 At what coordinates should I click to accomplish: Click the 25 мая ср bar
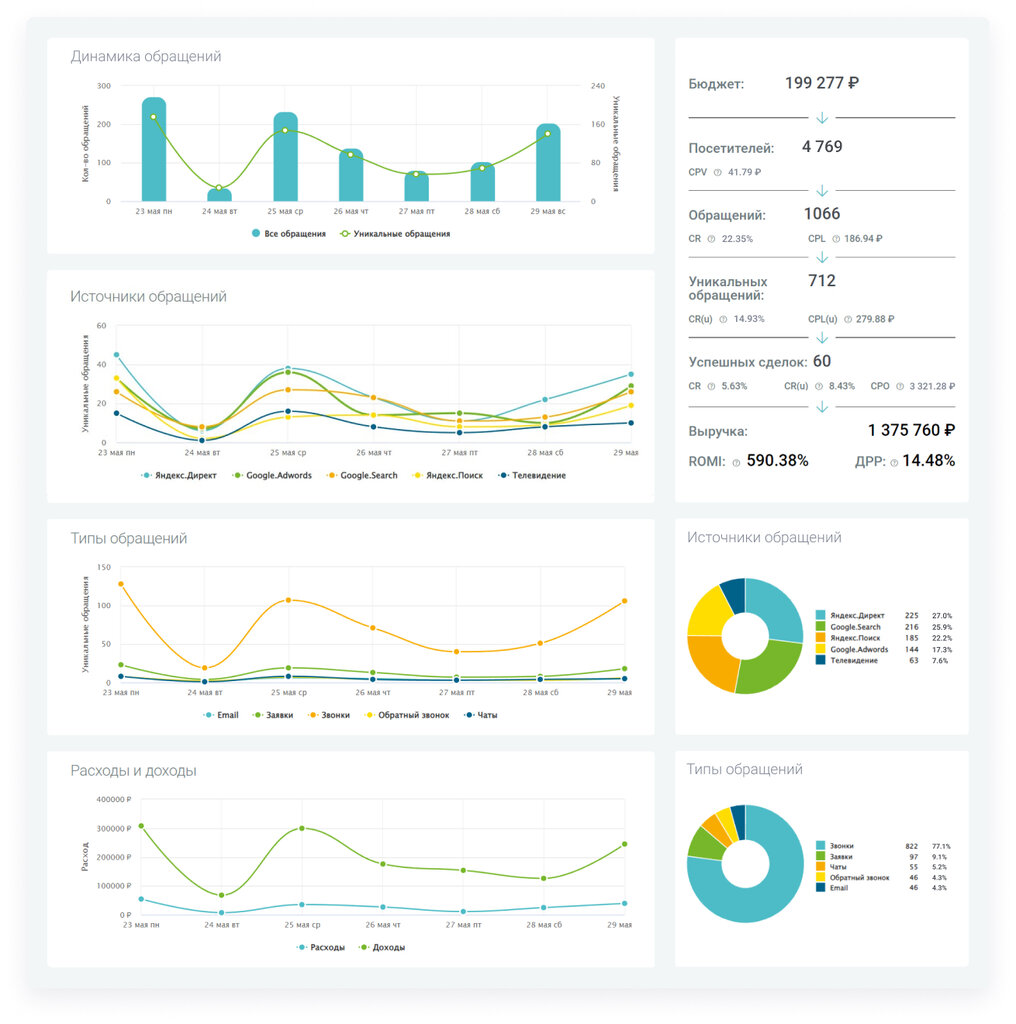point(285,157)
